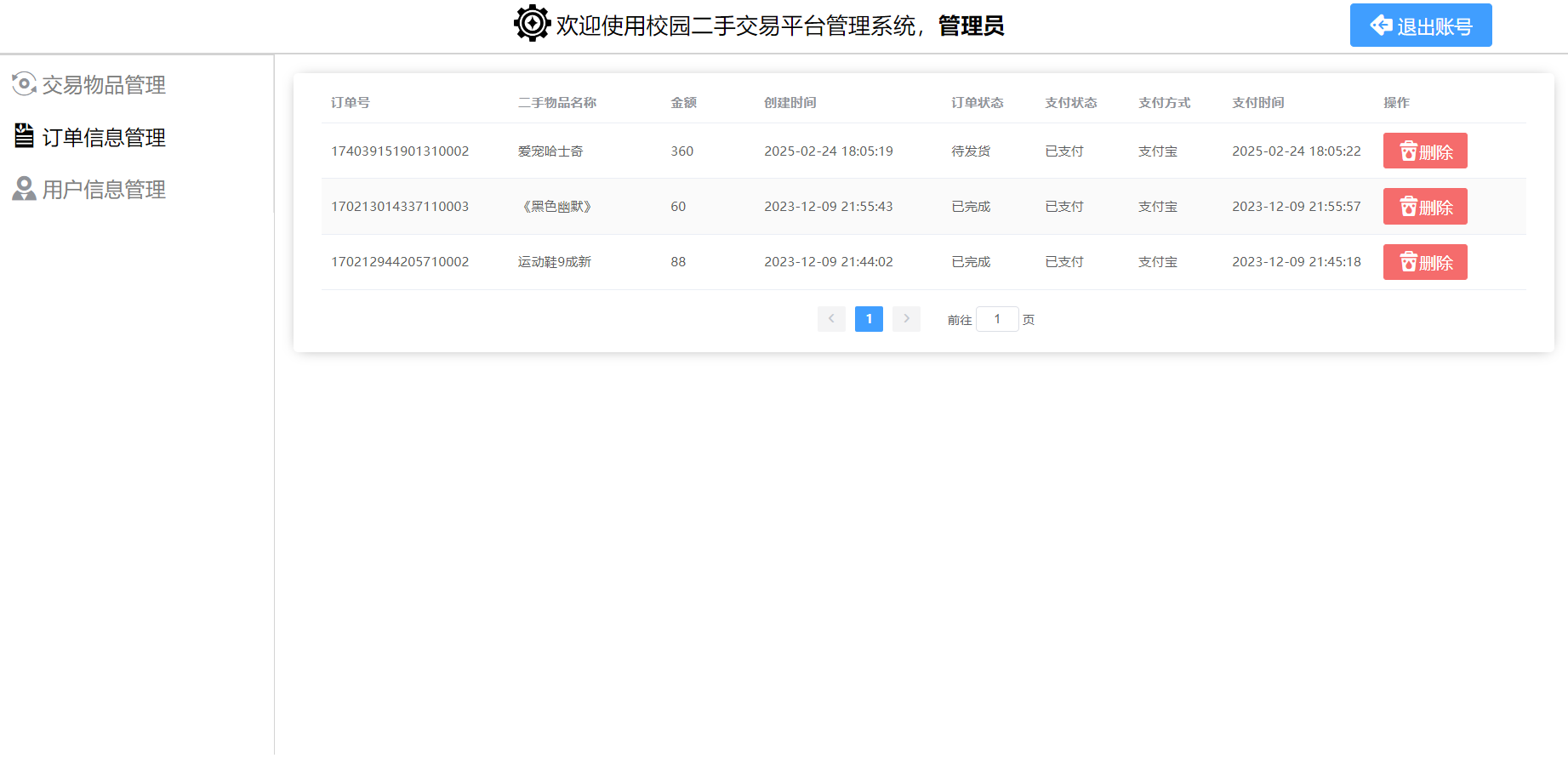1568x781 pixels.
Task: Select item name 运动鞋9成新
Action: pos(555,261)
